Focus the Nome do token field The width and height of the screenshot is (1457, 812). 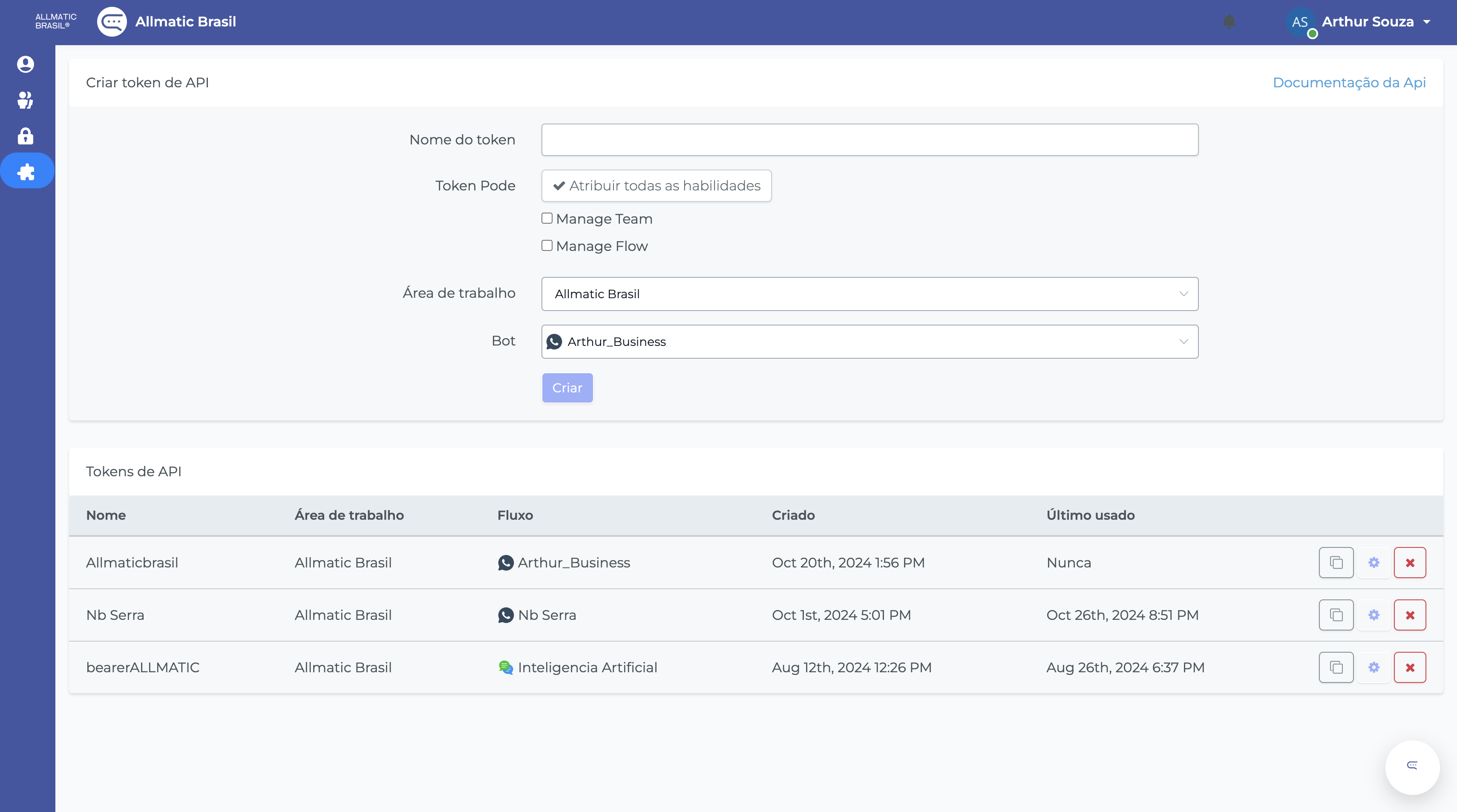[x=870, y=140]
